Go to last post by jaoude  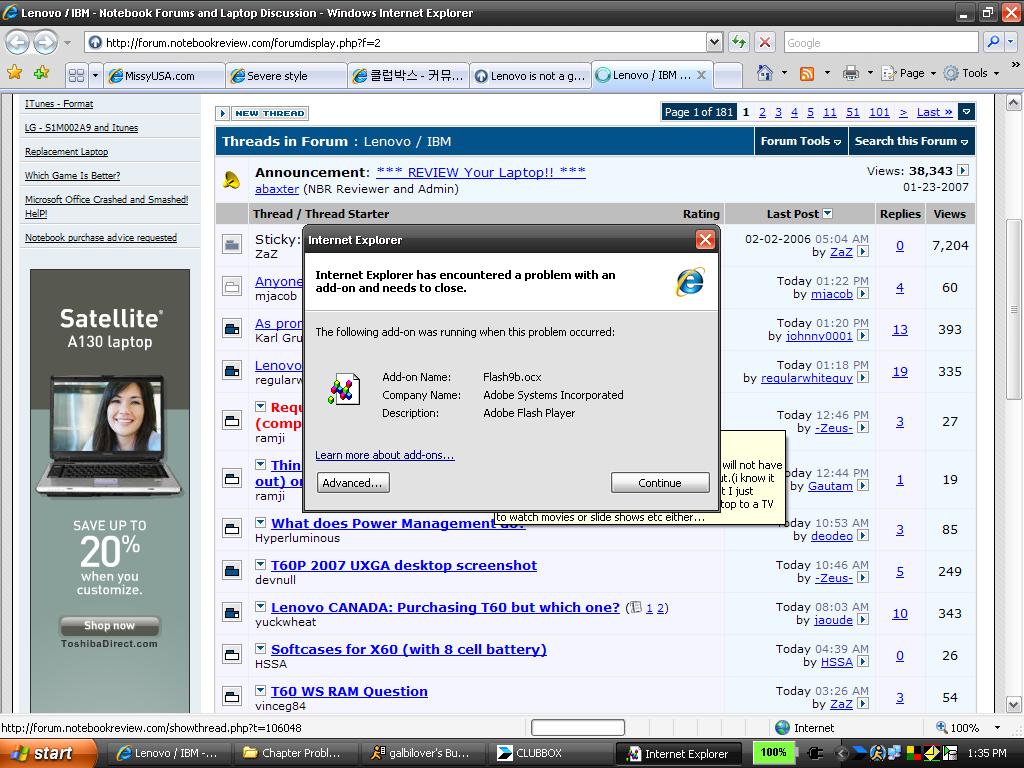point(863,620)
